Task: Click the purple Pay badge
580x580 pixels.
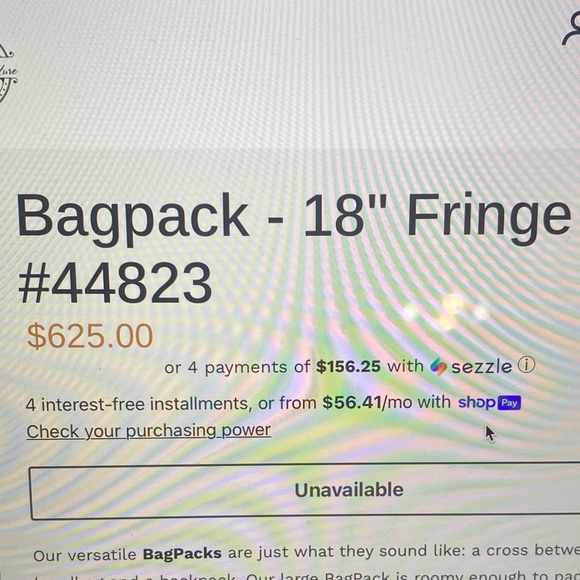Action: (x=509, y=403)
